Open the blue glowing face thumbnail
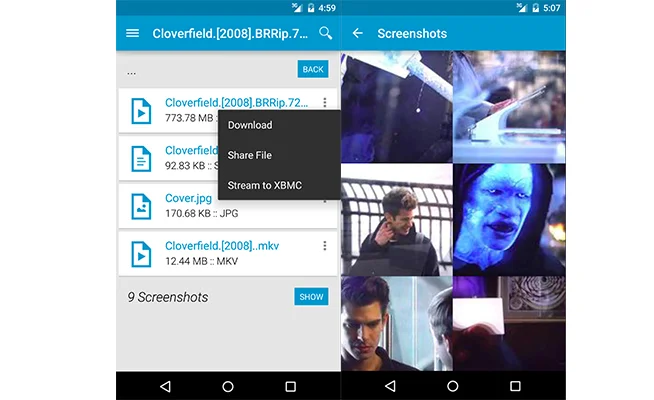Screen dimensions: 654x400 509,219
